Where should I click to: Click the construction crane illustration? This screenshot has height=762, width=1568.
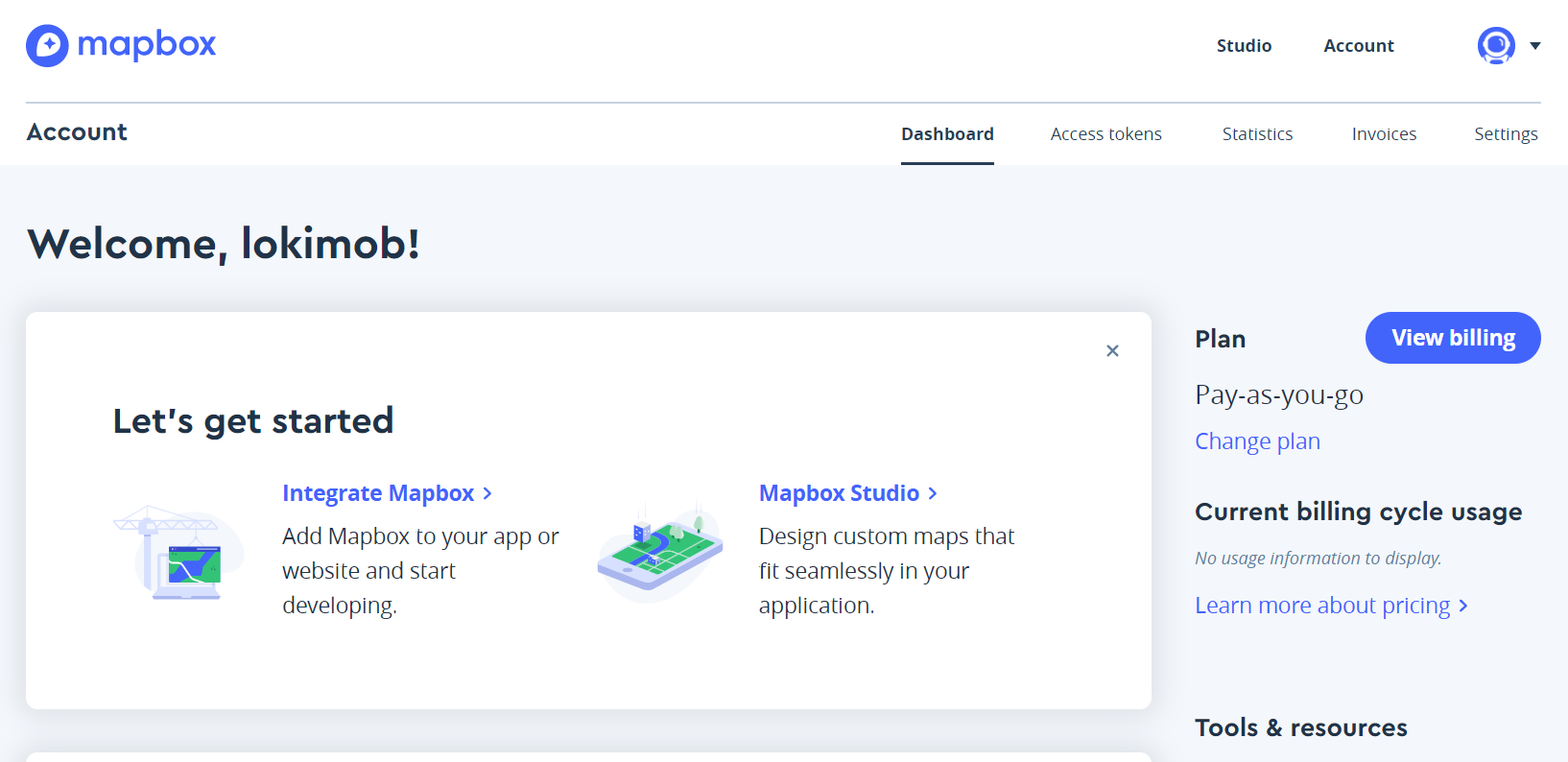click(178, 553)
